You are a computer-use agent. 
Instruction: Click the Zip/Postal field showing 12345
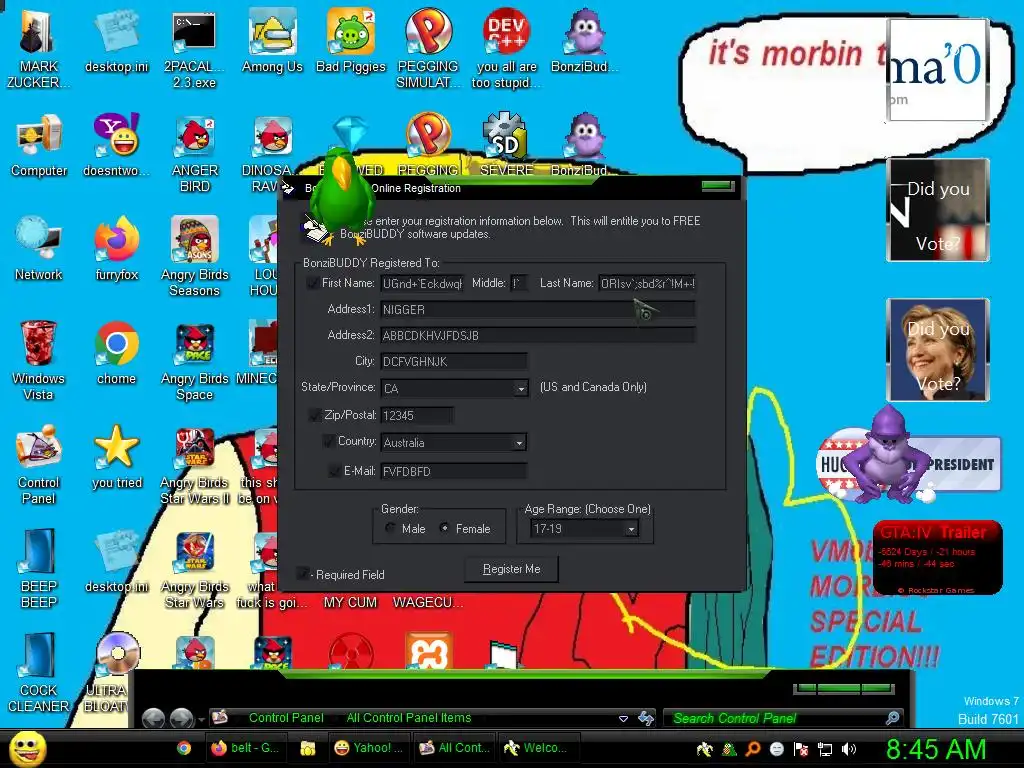[417, 415]
